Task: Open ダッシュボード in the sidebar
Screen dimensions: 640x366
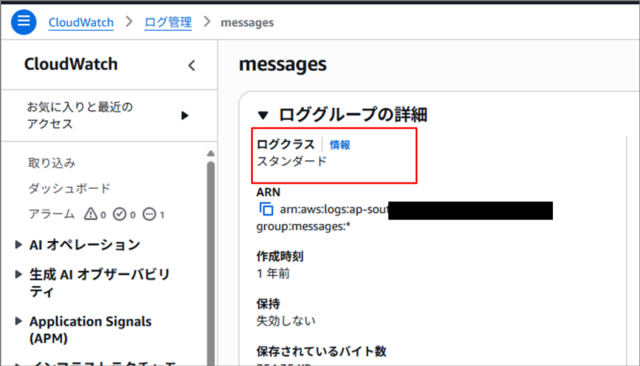Action: coord(69,189)
